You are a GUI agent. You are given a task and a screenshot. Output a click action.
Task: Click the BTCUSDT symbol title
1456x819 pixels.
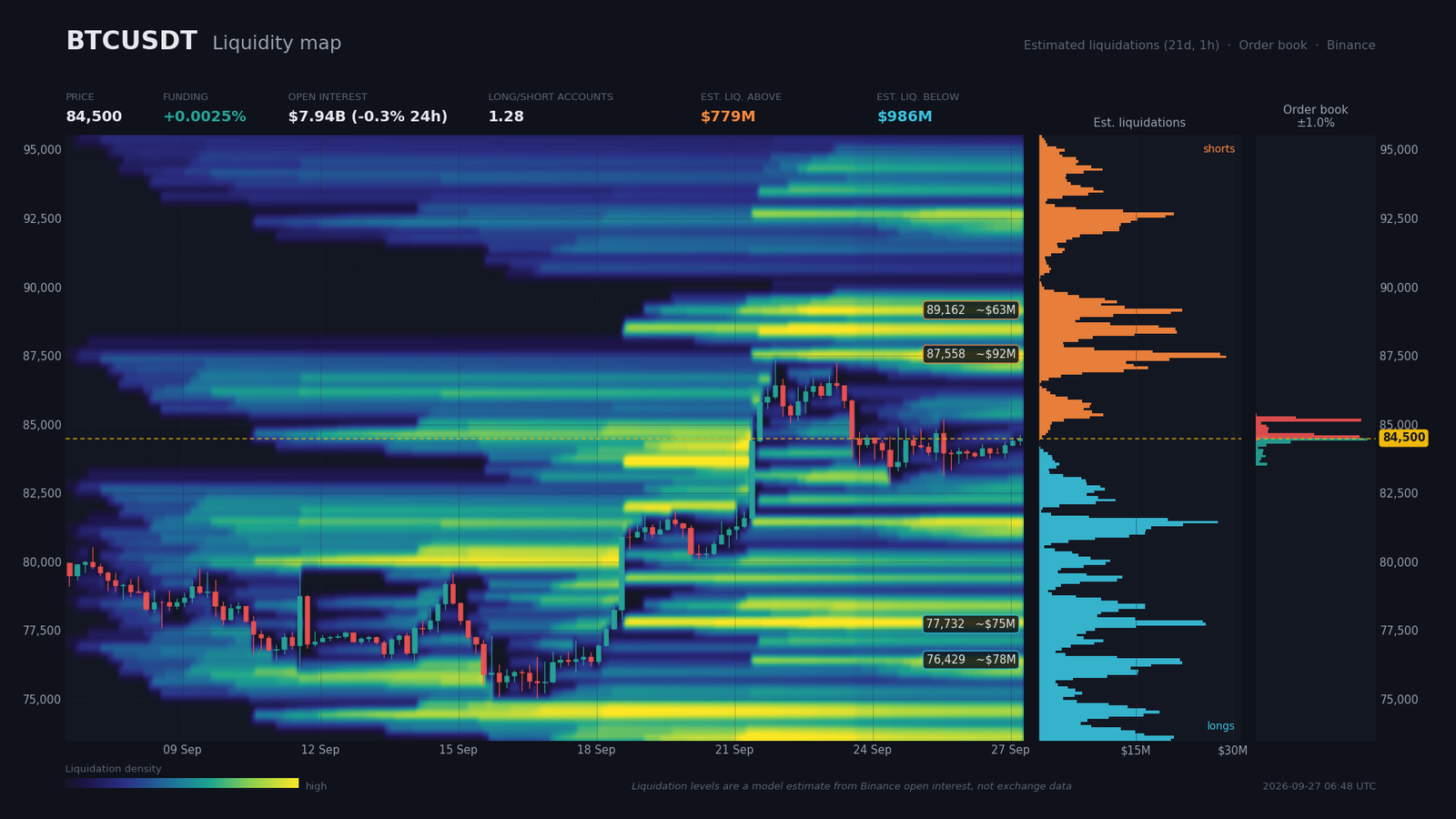[x=131, y=41]
